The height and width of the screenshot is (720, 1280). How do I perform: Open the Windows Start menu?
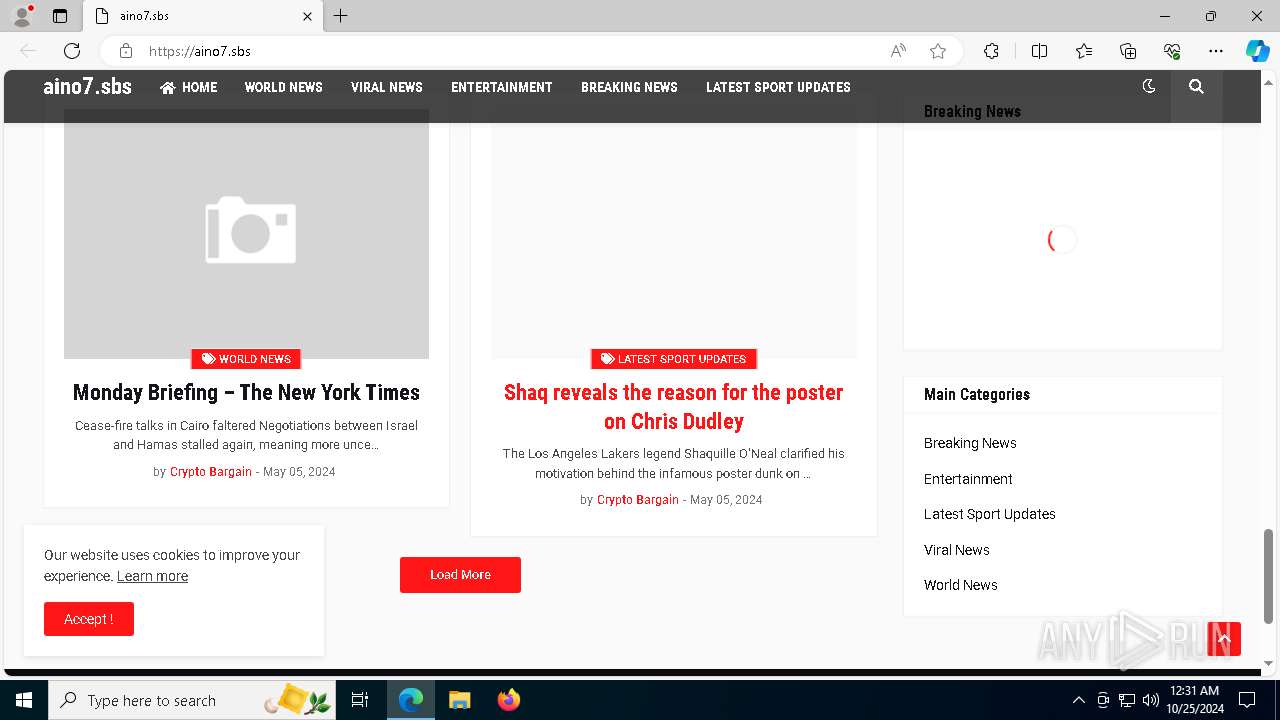[24, 700]
